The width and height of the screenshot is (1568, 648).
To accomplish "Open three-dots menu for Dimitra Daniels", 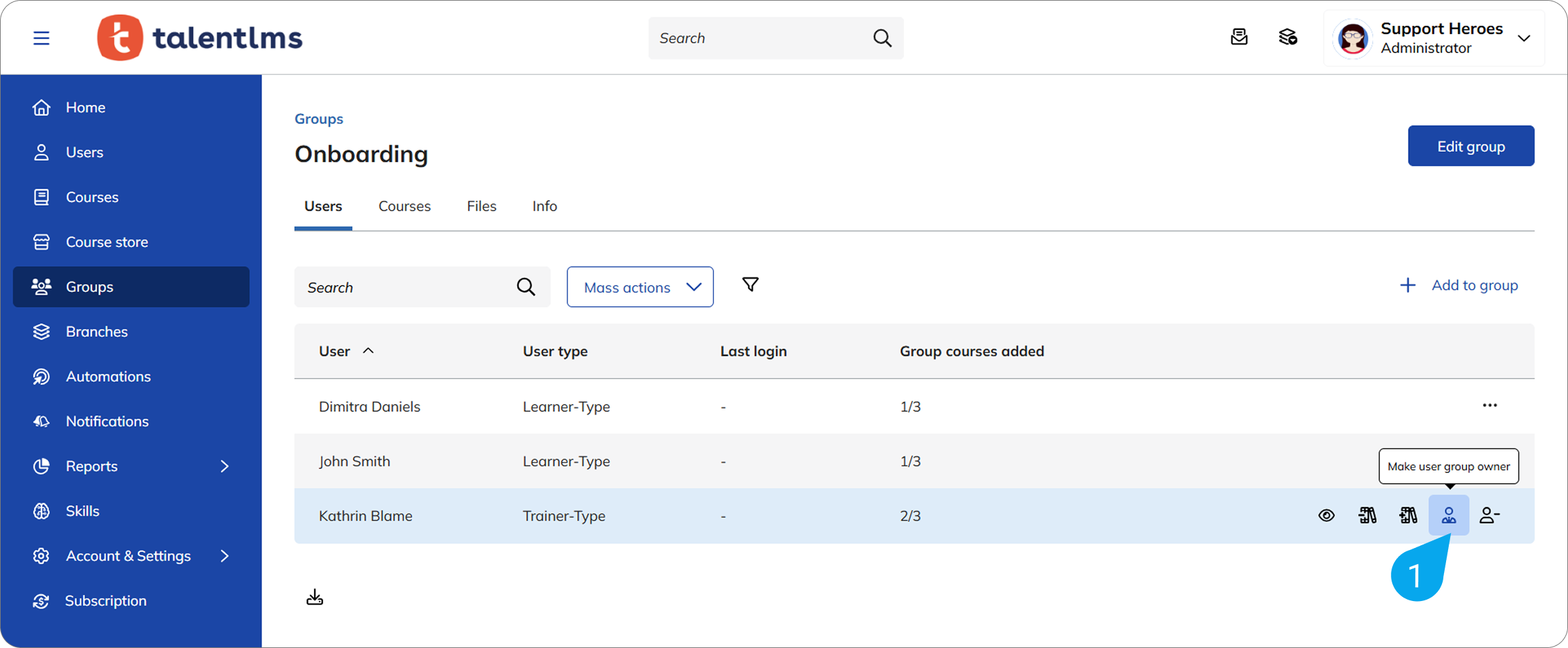I will point(1490,406).
